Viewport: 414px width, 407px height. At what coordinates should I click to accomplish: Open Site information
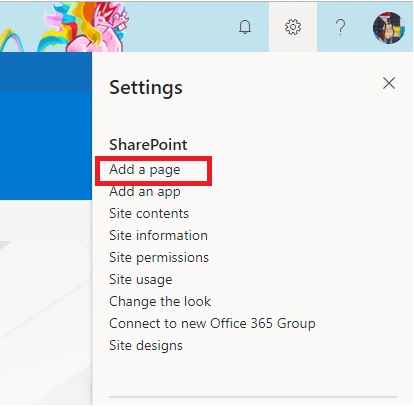pyautogui.click(x=158, y=236)
